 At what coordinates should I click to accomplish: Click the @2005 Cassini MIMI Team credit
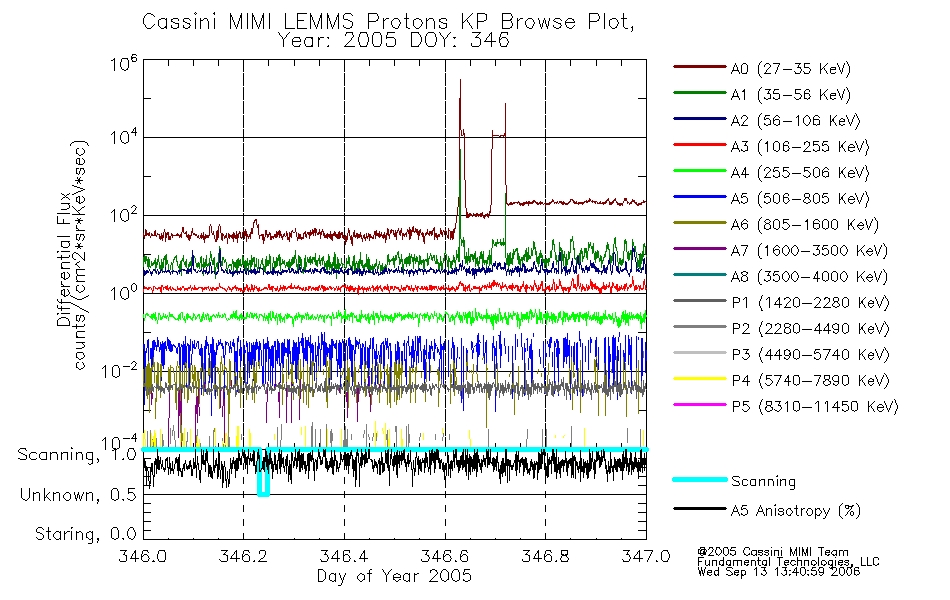coord(773,552)
